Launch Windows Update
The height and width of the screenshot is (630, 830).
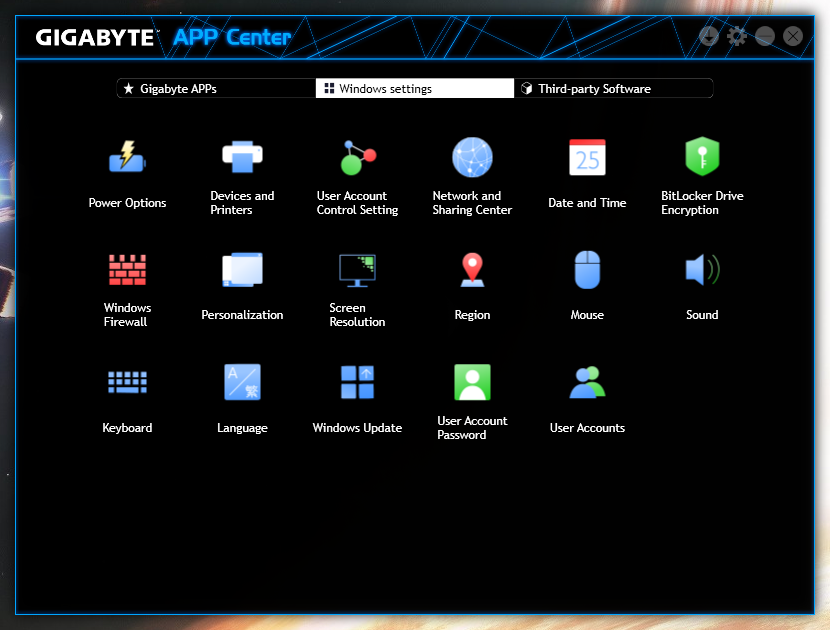[357, 383]
